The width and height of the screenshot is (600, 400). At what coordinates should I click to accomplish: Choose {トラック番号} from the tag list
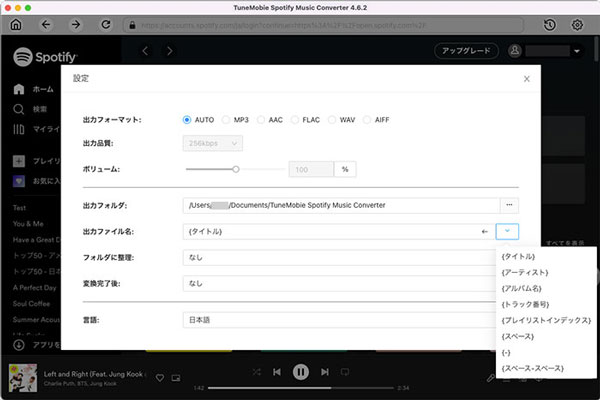525,305
